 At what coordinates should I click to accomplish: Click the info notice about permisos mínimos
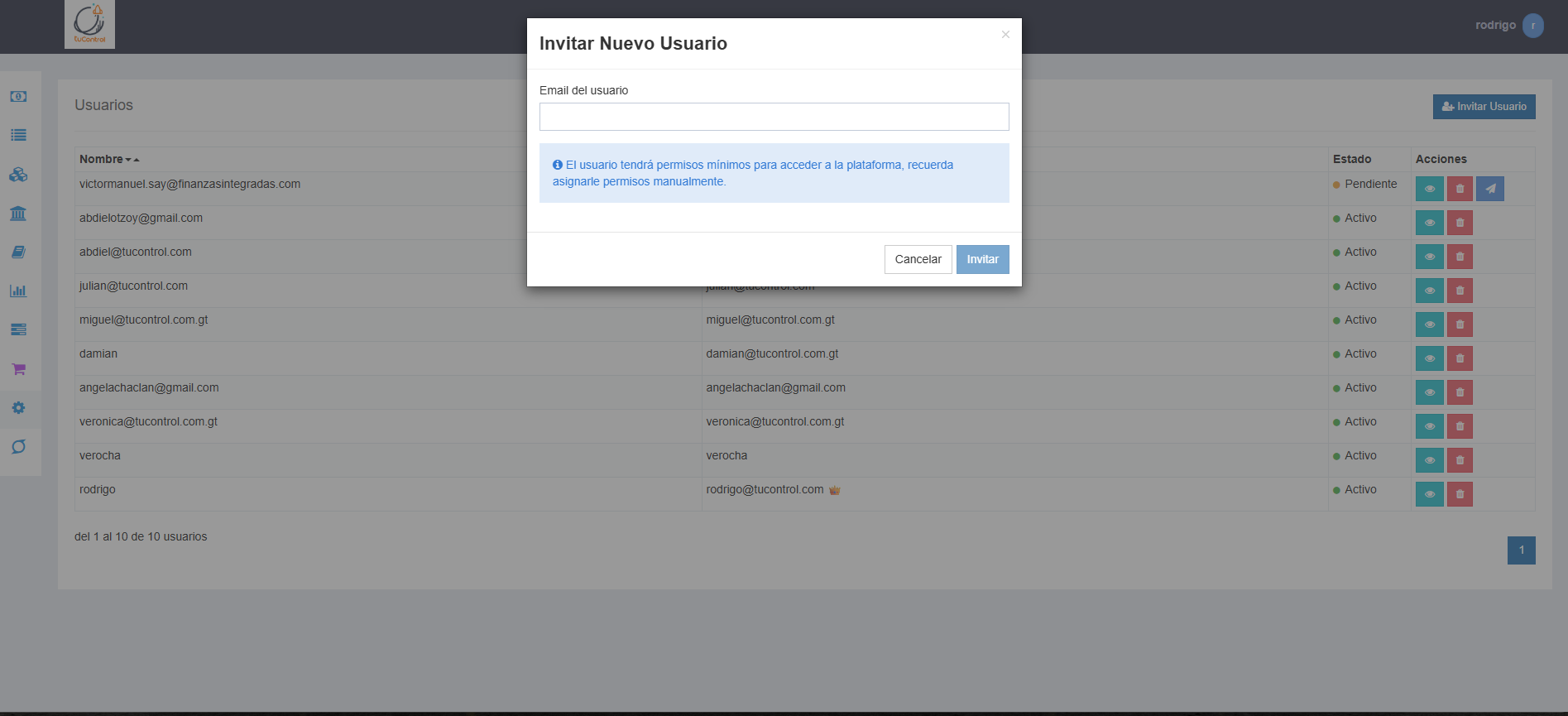[774, 173]
